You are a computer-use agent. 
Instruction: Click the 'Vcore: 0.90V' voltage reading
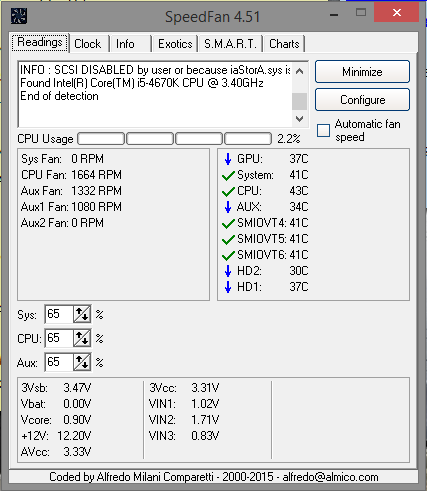pyautogui.click(x=56, y=420)
